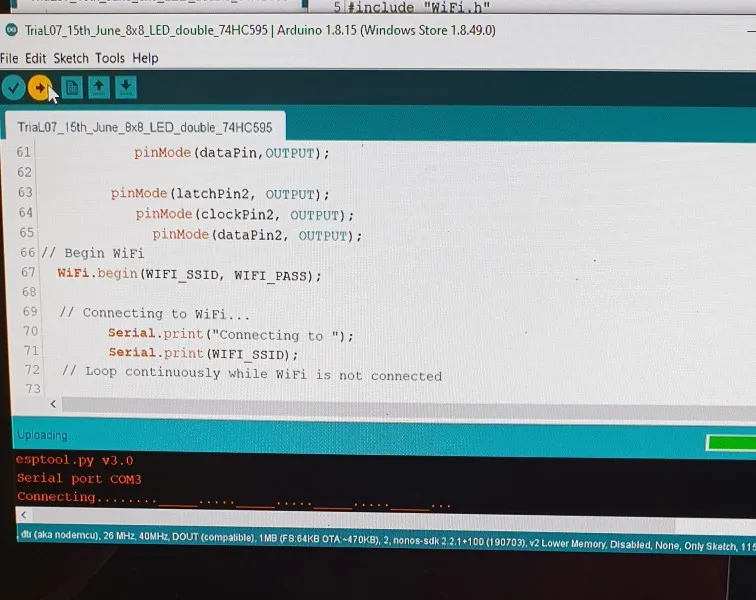The height and width of the screenshot is (600, 756).
Task: Click line number 73 in the gutter
Action: click(x=33, y=388)
